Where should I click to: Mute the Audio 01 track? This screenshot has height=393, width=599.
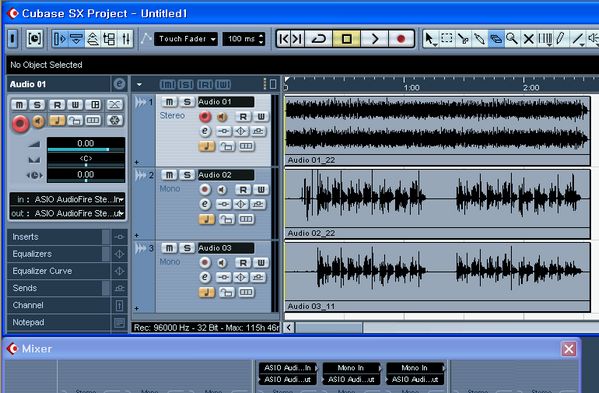[x=169, y=102]
